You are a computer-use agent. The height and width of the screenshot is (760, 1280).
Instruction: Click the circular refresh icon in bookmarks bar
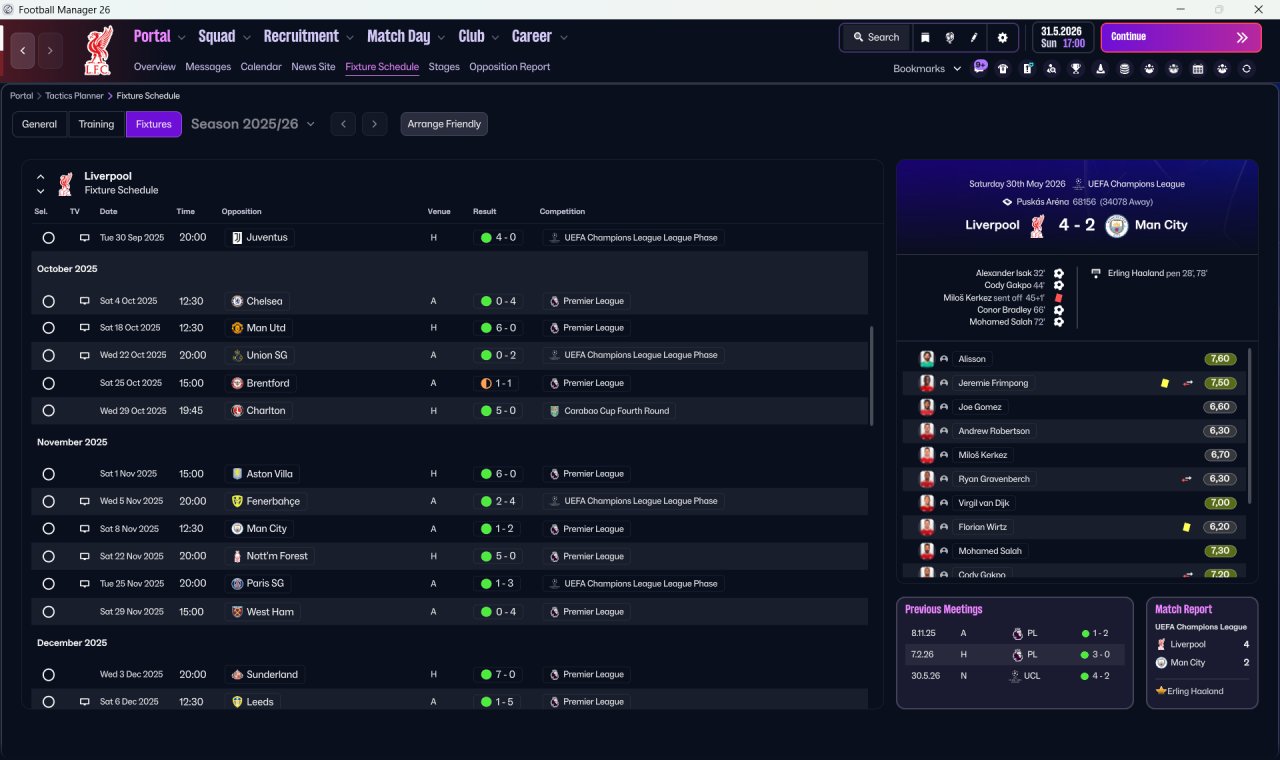pyautogui.click(x=1246, y=69)
